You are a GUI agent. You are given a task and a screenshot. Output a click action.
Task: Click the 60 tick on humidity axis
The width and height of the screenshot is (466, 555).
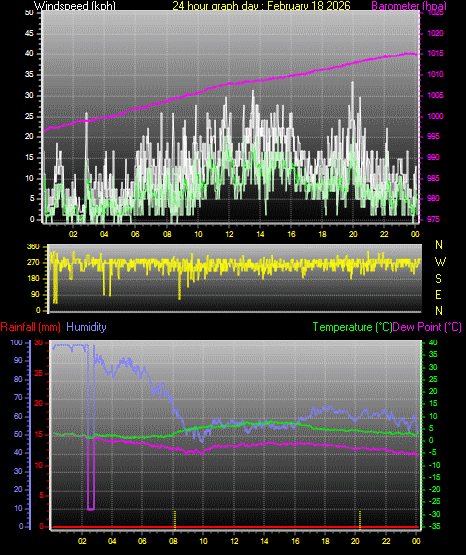pos(18,416)
